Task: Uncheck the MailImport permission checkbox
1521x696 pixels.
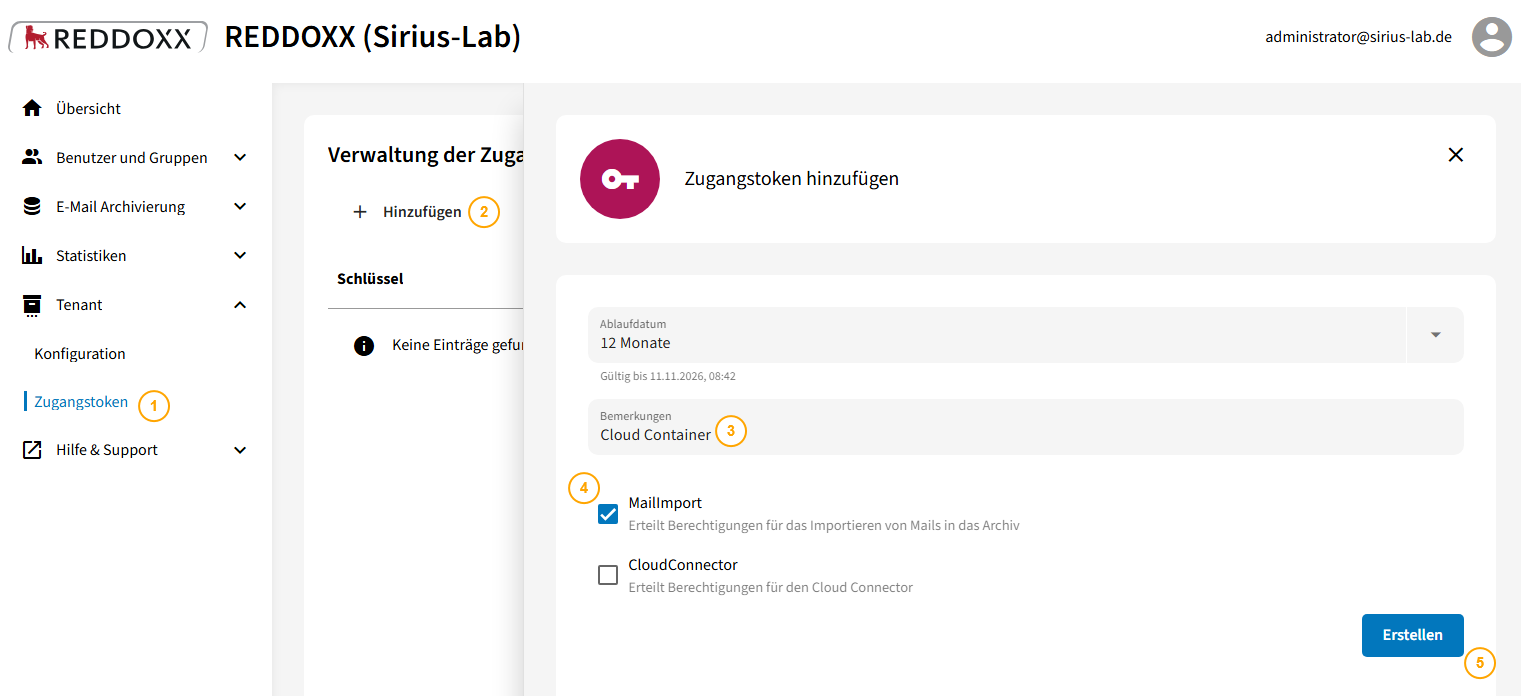Action: (608, 514)
